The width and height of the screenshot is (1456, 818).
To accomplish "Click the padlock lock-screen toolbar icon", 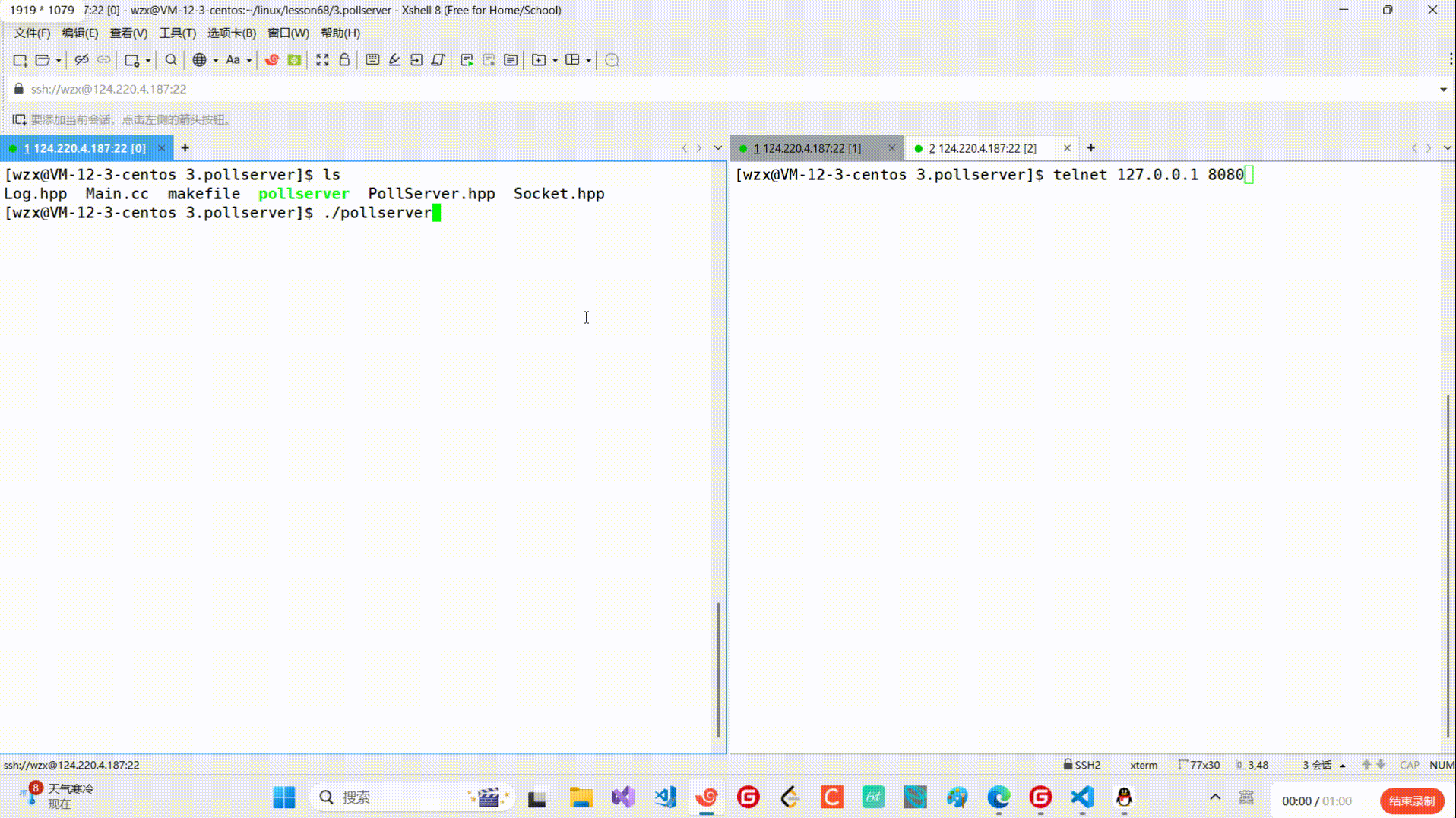I will coord(344,60).
